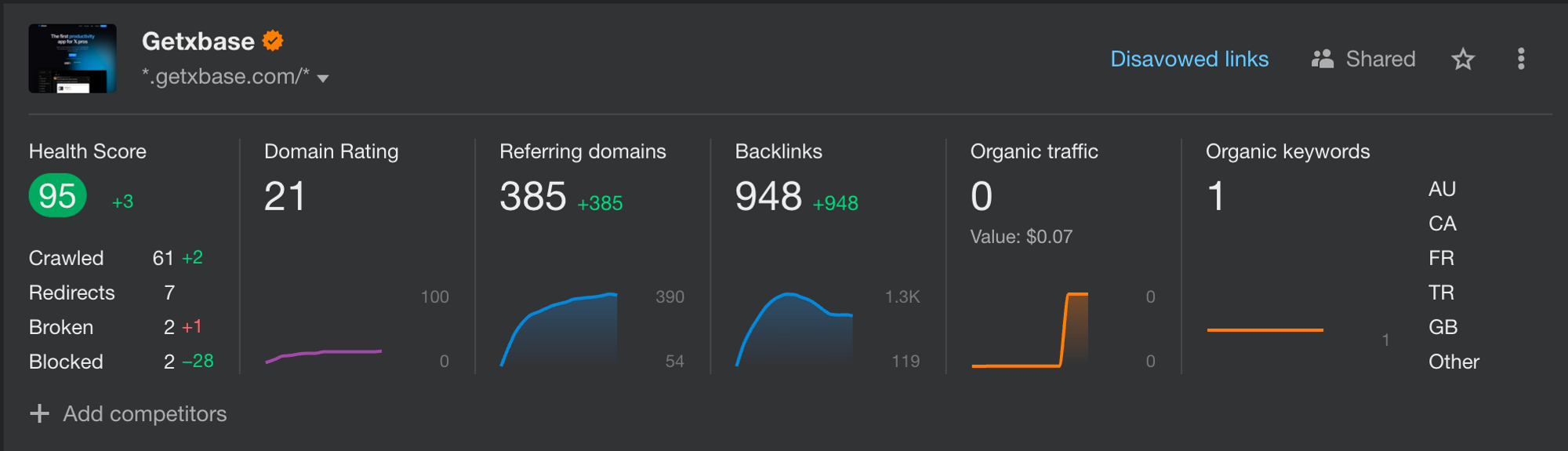Click the Add competitors label

coord(145,413)
